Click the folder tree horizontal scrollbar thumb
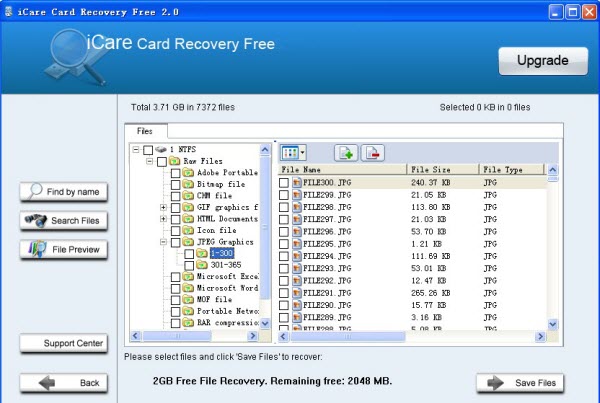Viewport: 600px width, 403px height. point(177,336)
